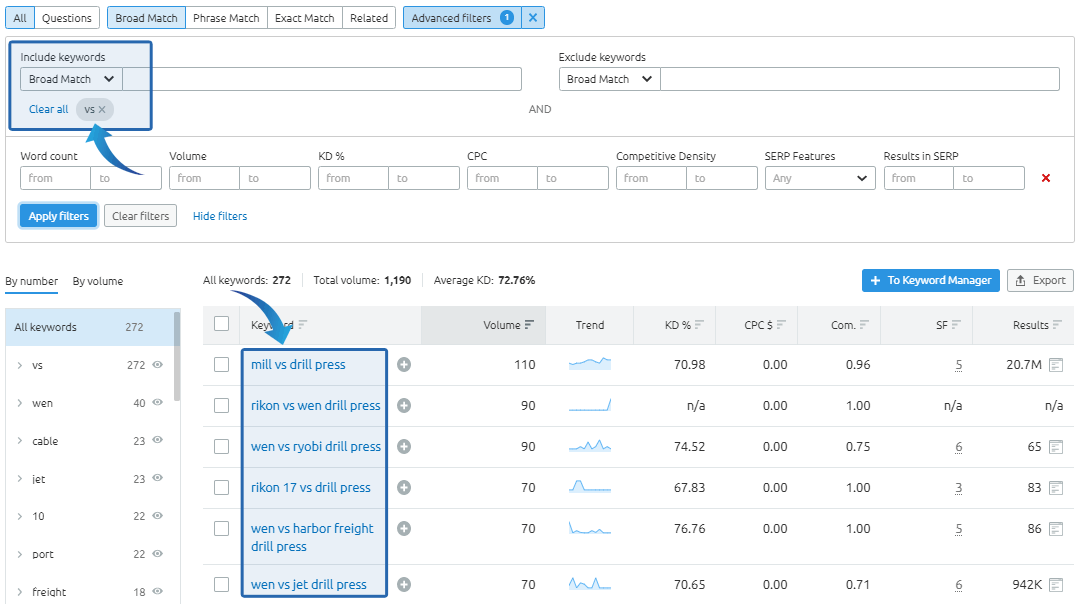
Task: Add 'wen vs ryobi drill press' plus icon
Action: [404, 447]
